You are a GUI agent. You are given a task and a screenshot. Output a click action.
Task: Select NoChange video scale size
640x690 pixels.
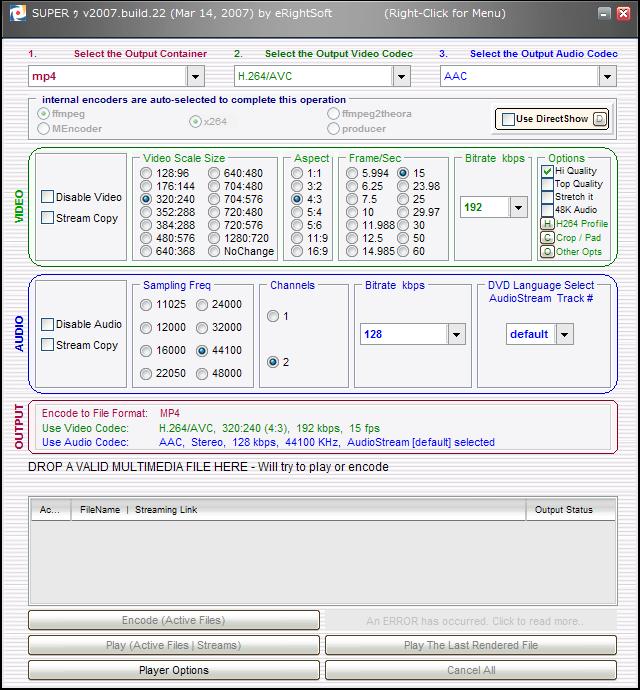(214, 251)
